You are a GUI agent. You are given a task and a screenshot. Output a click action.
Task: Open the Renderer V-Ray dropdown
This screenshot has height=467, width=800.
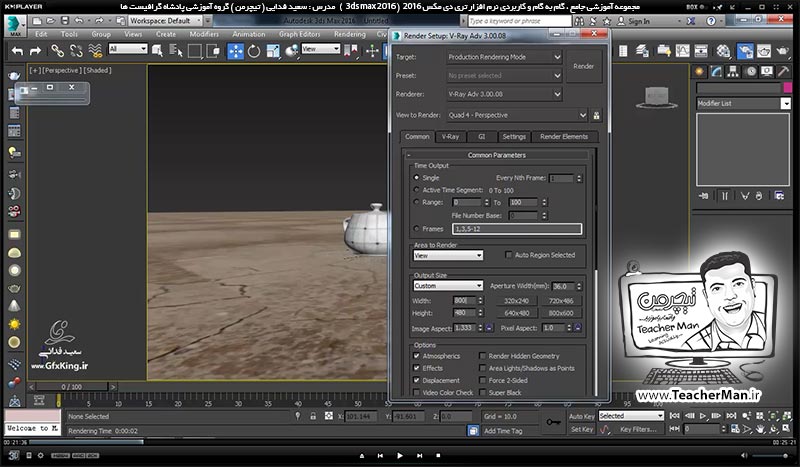coord(504,94)
